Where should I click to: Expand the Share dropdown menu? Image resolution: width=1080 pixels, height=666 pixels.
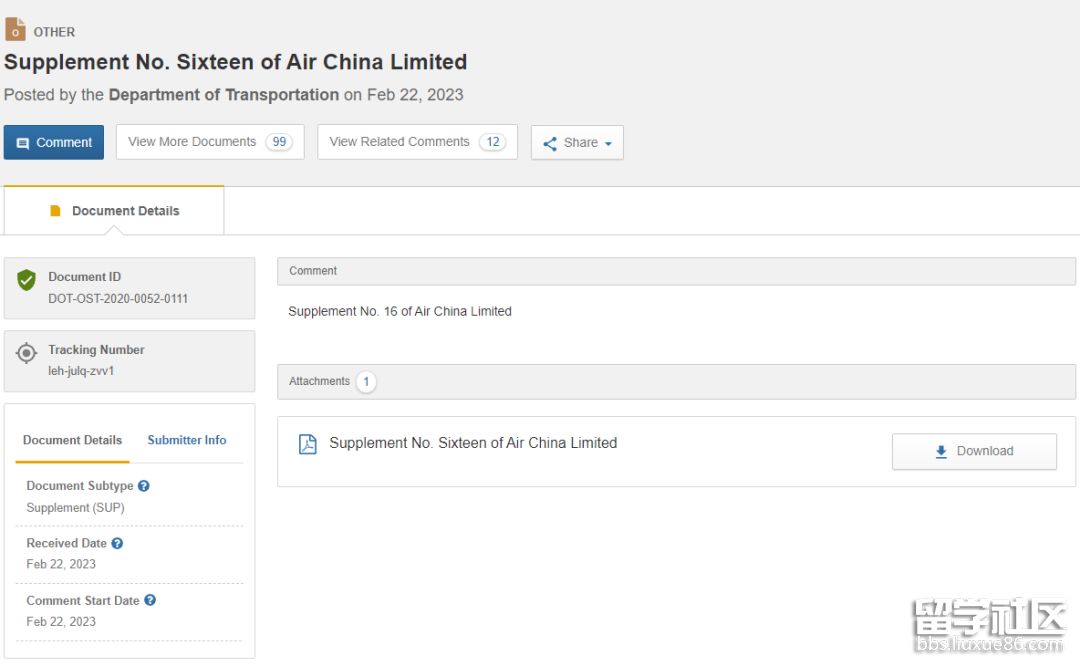(x=577, y=143)
